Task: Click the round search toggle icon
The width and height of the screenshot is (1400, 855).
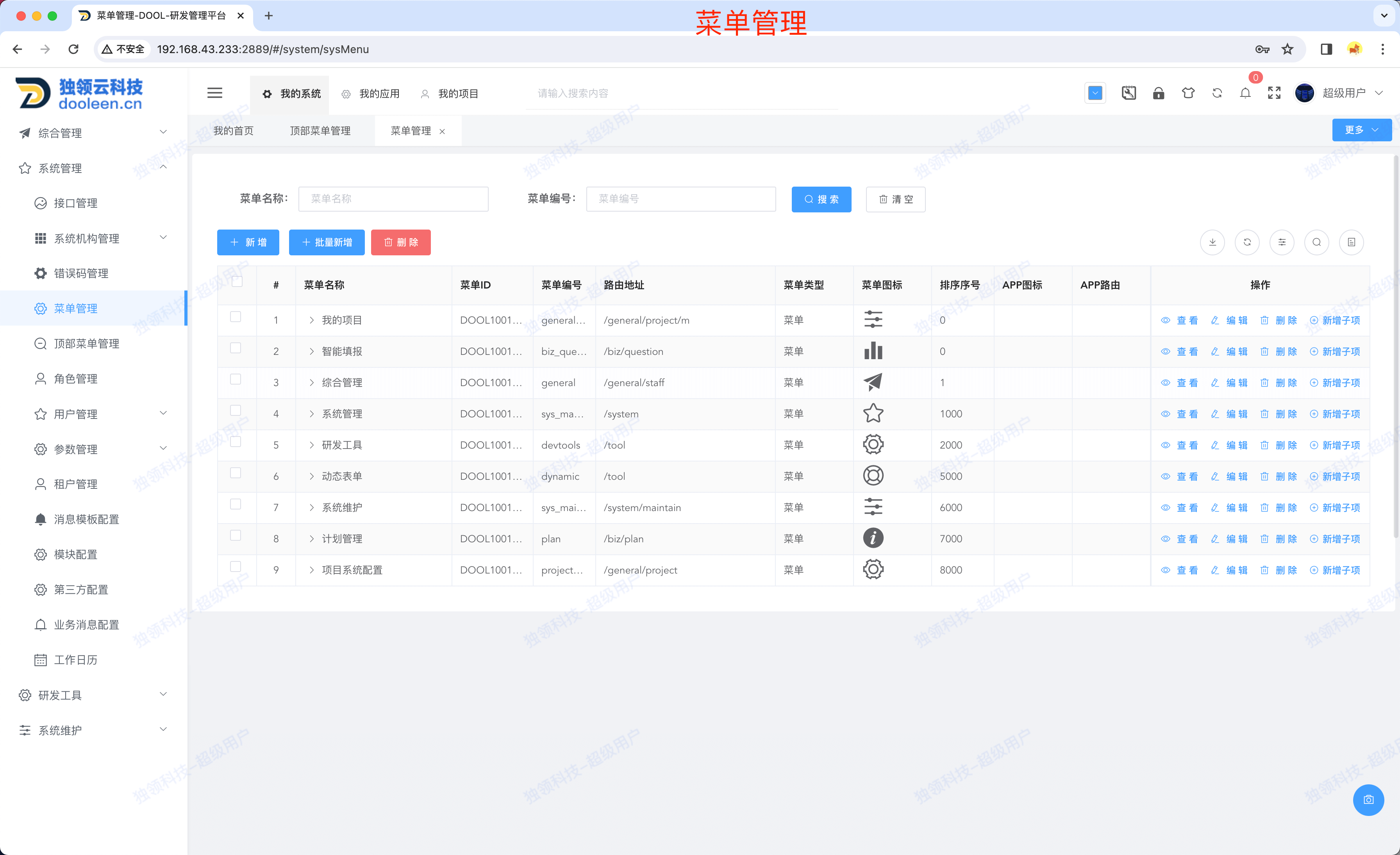Action: tap(1316, 242)
